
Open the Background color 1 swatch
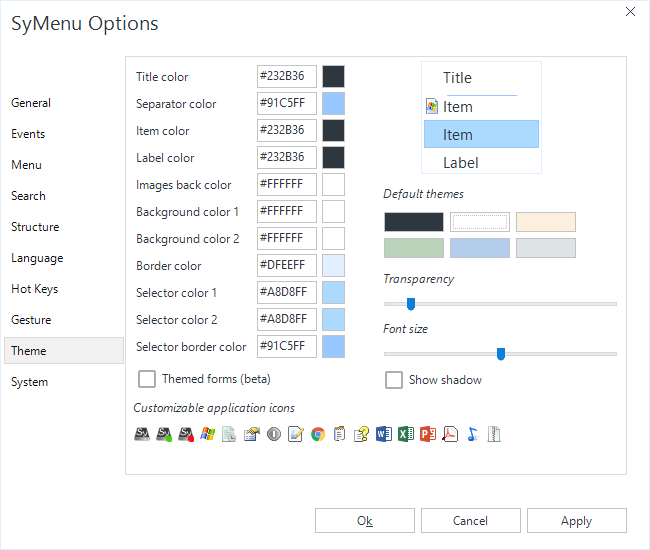click(333, 211)
